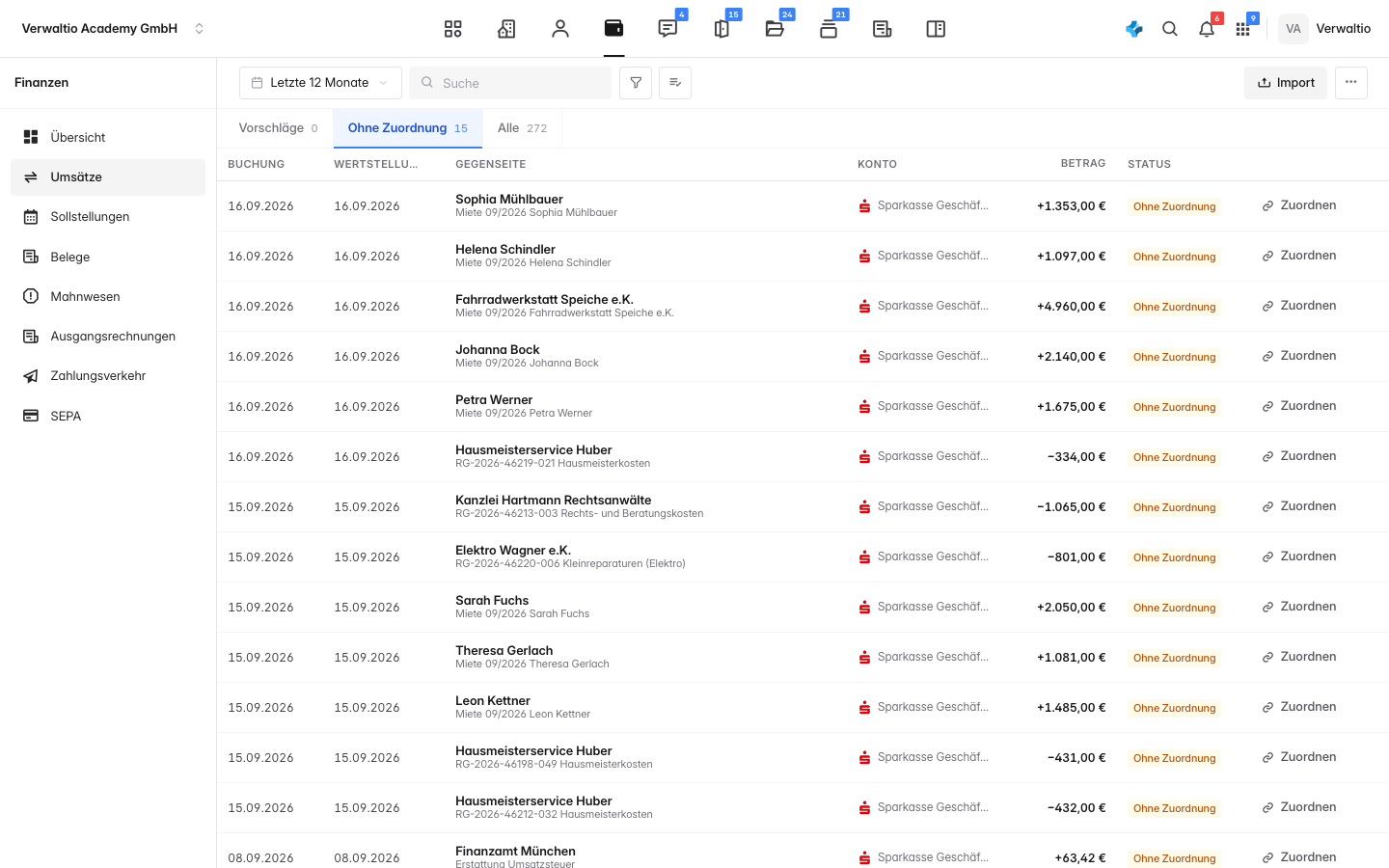Screen dimensions: 1389x868
Task: Open the dashboard grid icon in top navigation
Action: (x=452, y=29)
